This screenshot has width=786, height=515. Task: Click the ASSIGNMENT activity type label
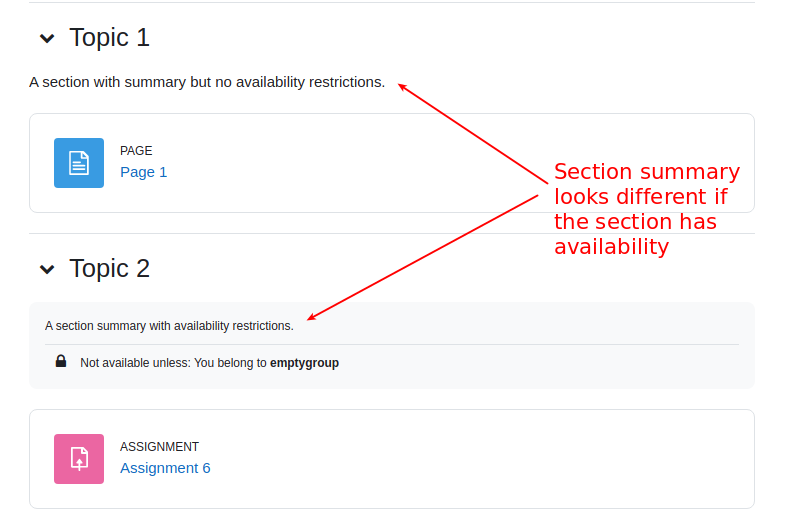pyautogui.click(x=159, y=446)
